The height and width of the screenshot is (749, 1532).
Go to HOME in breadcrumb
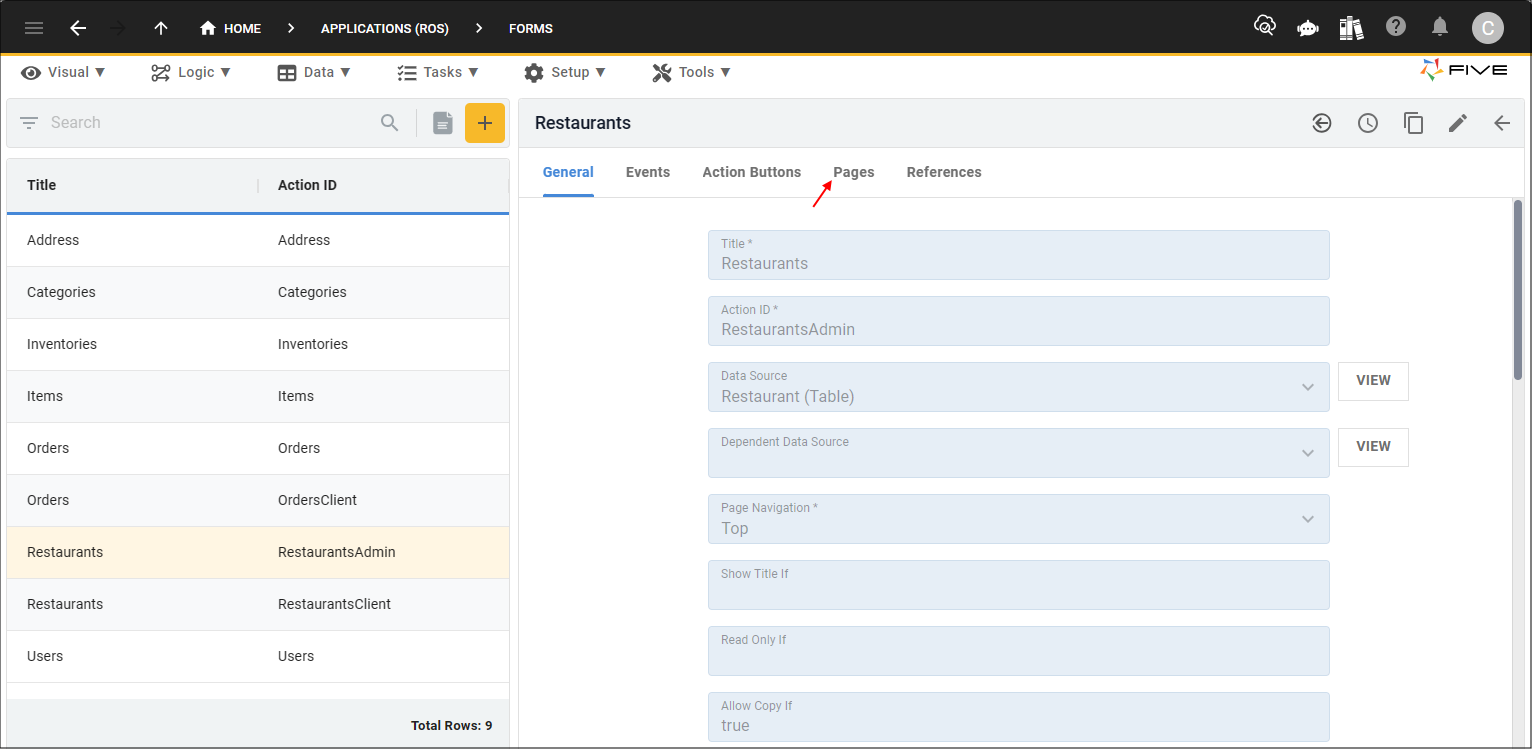[x=231, y=28]
